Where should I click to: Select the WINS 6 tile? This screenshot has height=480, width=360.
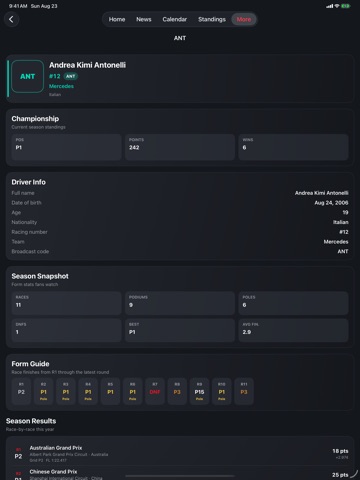[x=293, y=147]
